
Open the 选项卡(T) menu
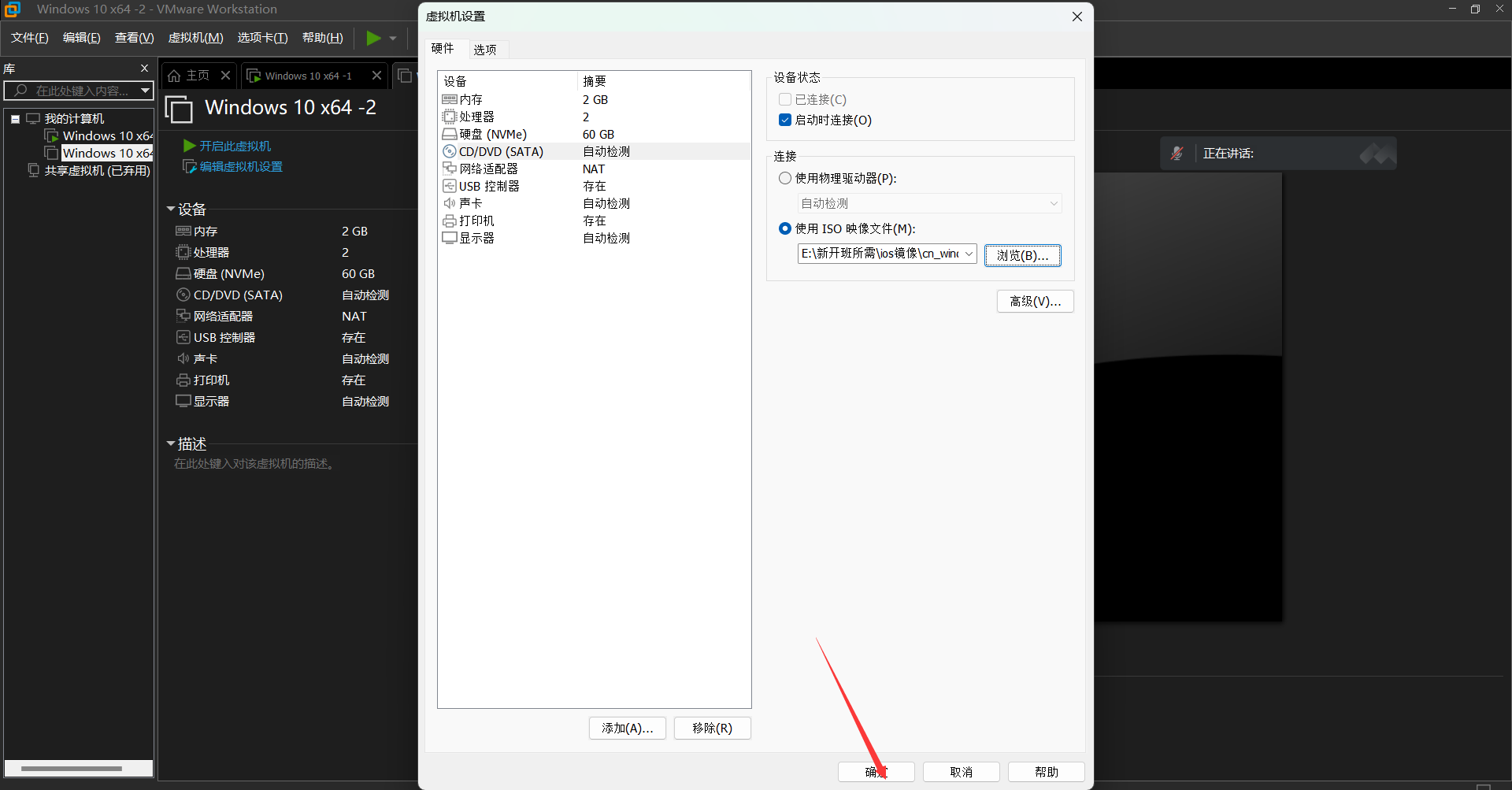[263, 38]
